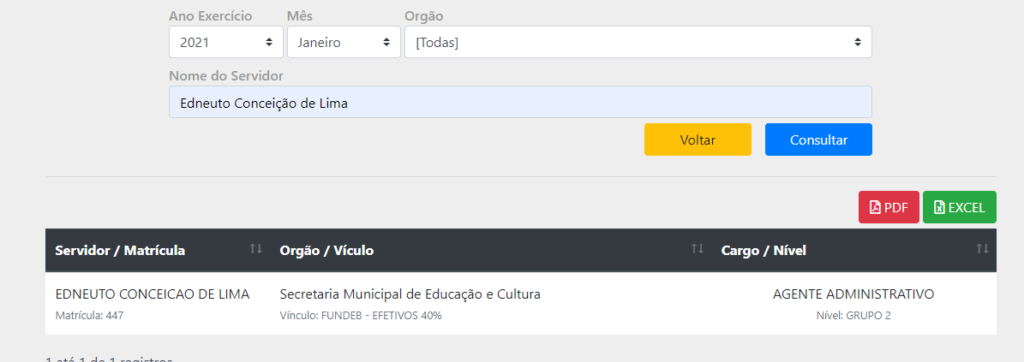Select the Cargo / Nível column header
This screenshot has width=1024, height=362.
coord(854,250)
